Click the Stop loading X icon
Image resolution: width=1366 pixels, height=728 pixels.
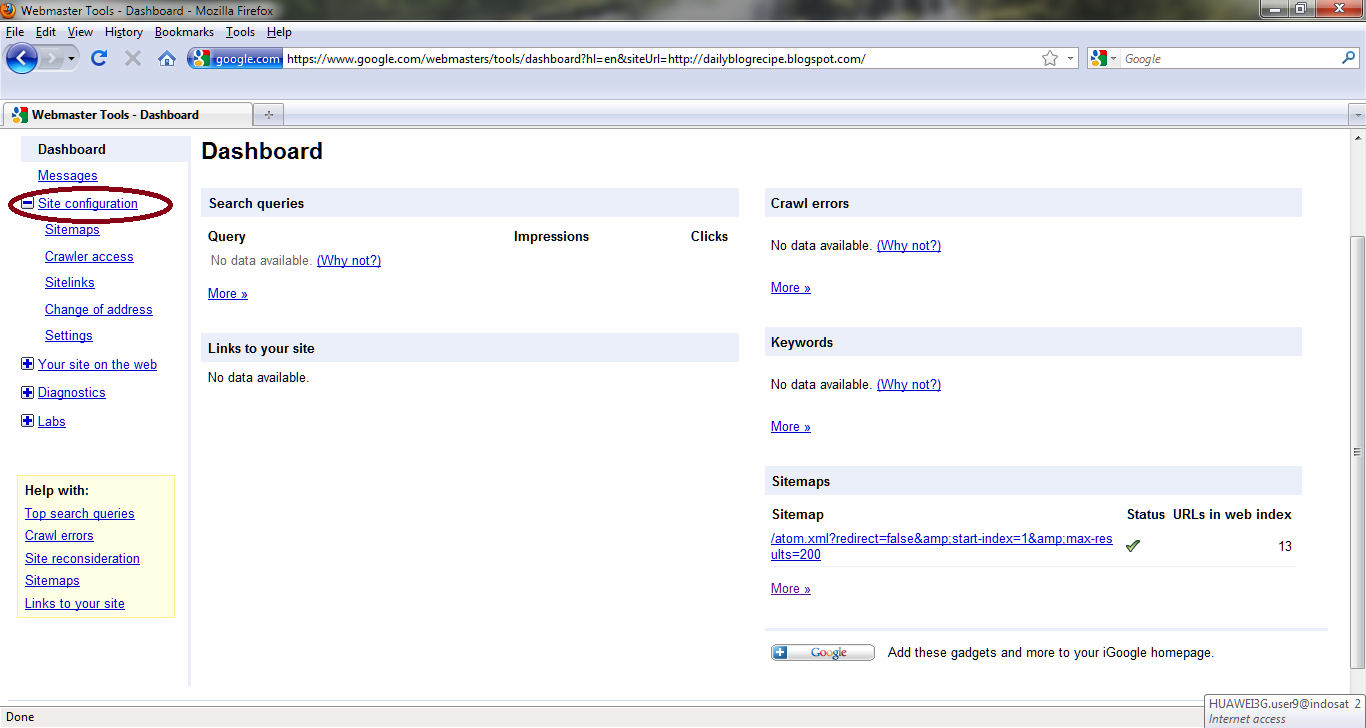tap(132, 59)
